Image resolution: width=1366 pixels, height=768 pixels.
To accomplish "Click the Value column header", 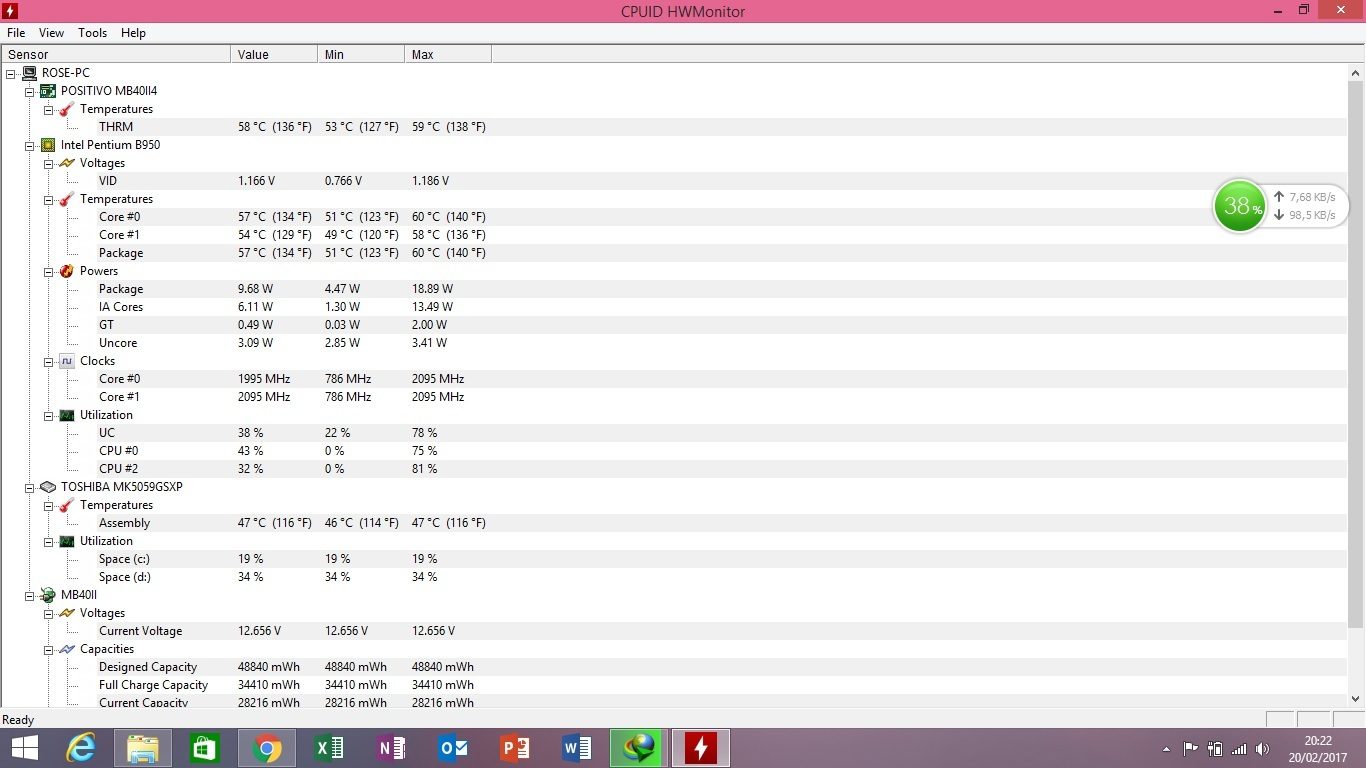I will 274,54.
